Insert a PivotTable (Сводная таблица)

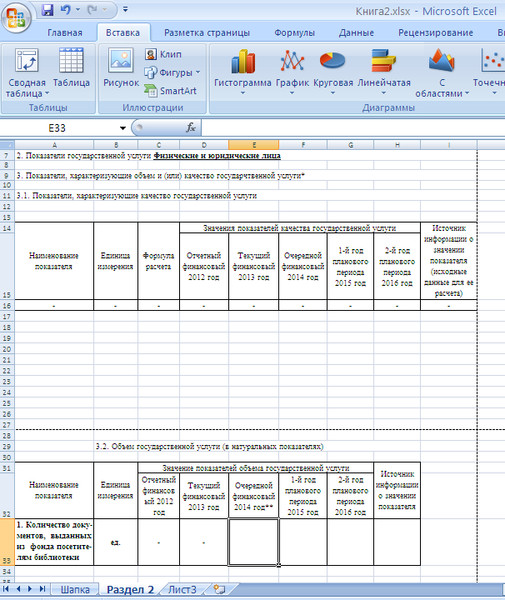point(27,73)
